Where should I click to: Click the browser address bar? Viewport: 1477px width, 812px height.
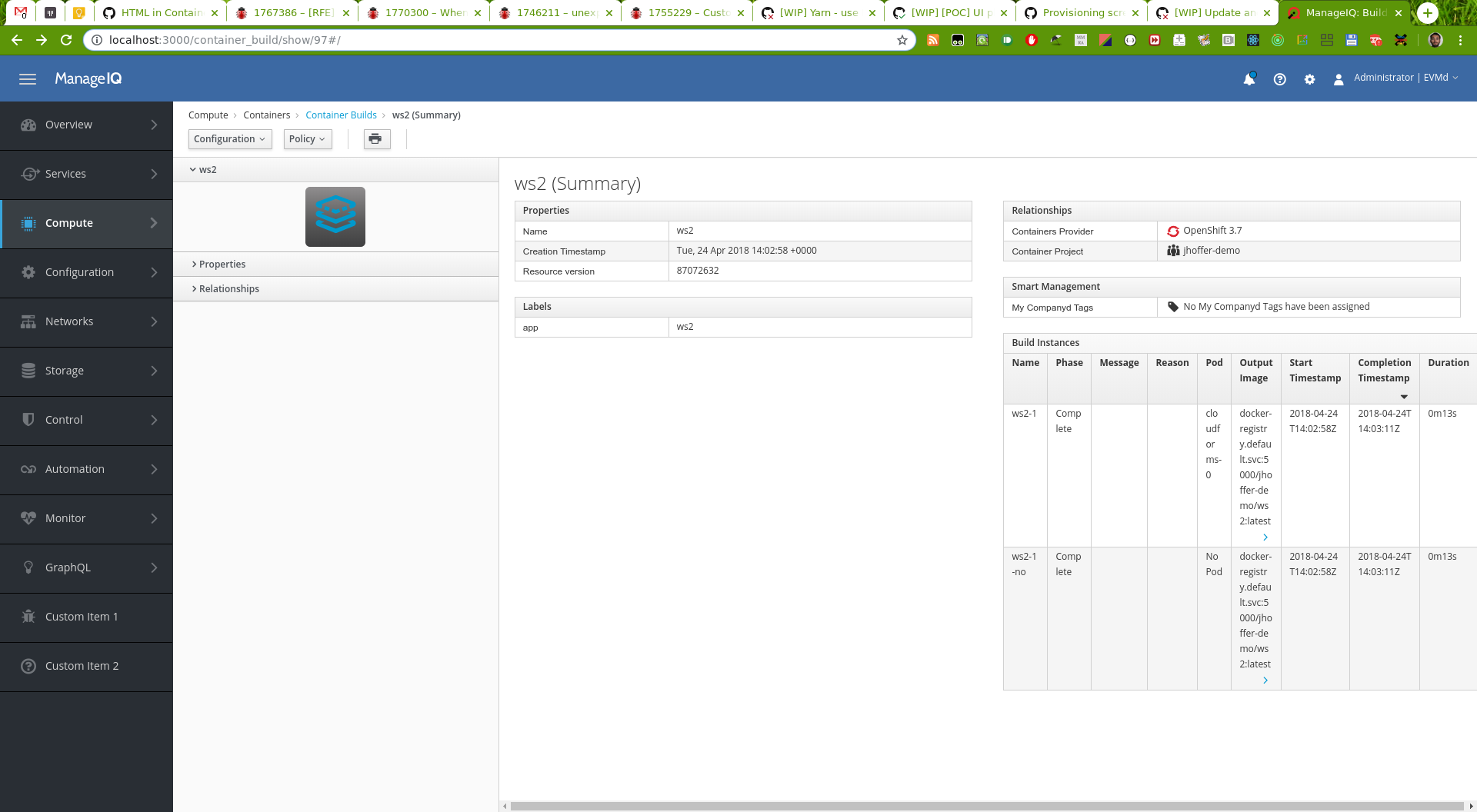tap(500, 40)
